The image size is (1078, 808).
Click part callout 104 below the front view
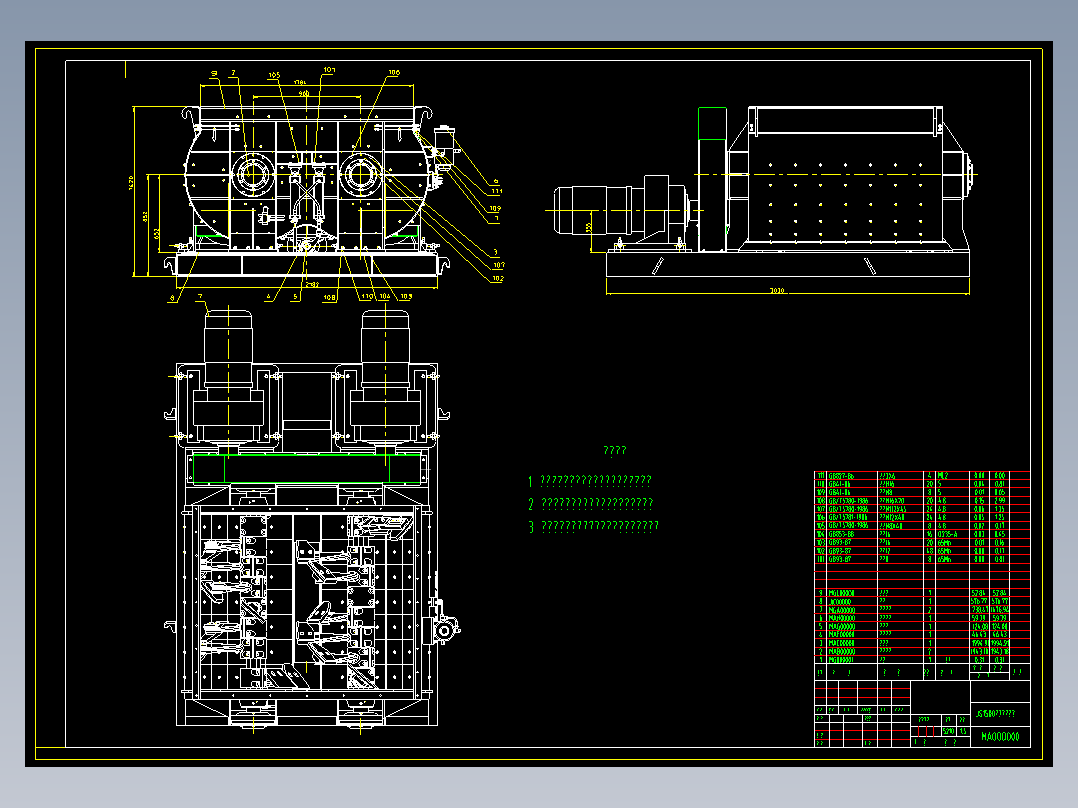click(385, 296)
